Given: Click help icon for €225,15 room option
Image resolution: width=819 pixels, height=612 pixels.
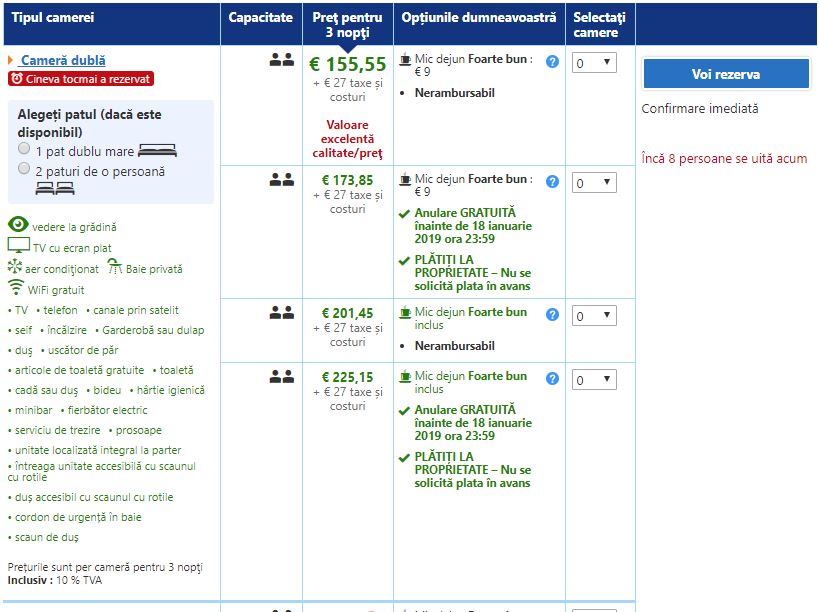Looking at the screenshot, I should click(x=552, y=379).
